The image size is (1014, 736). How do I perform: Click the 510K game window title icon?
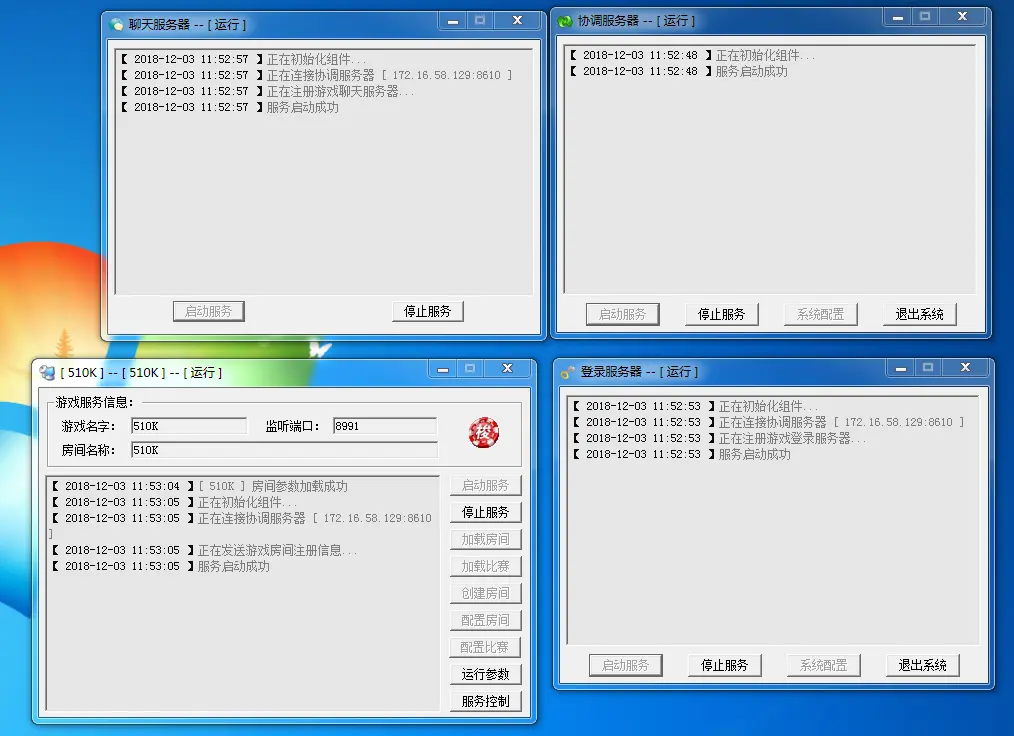coord(47,369)
